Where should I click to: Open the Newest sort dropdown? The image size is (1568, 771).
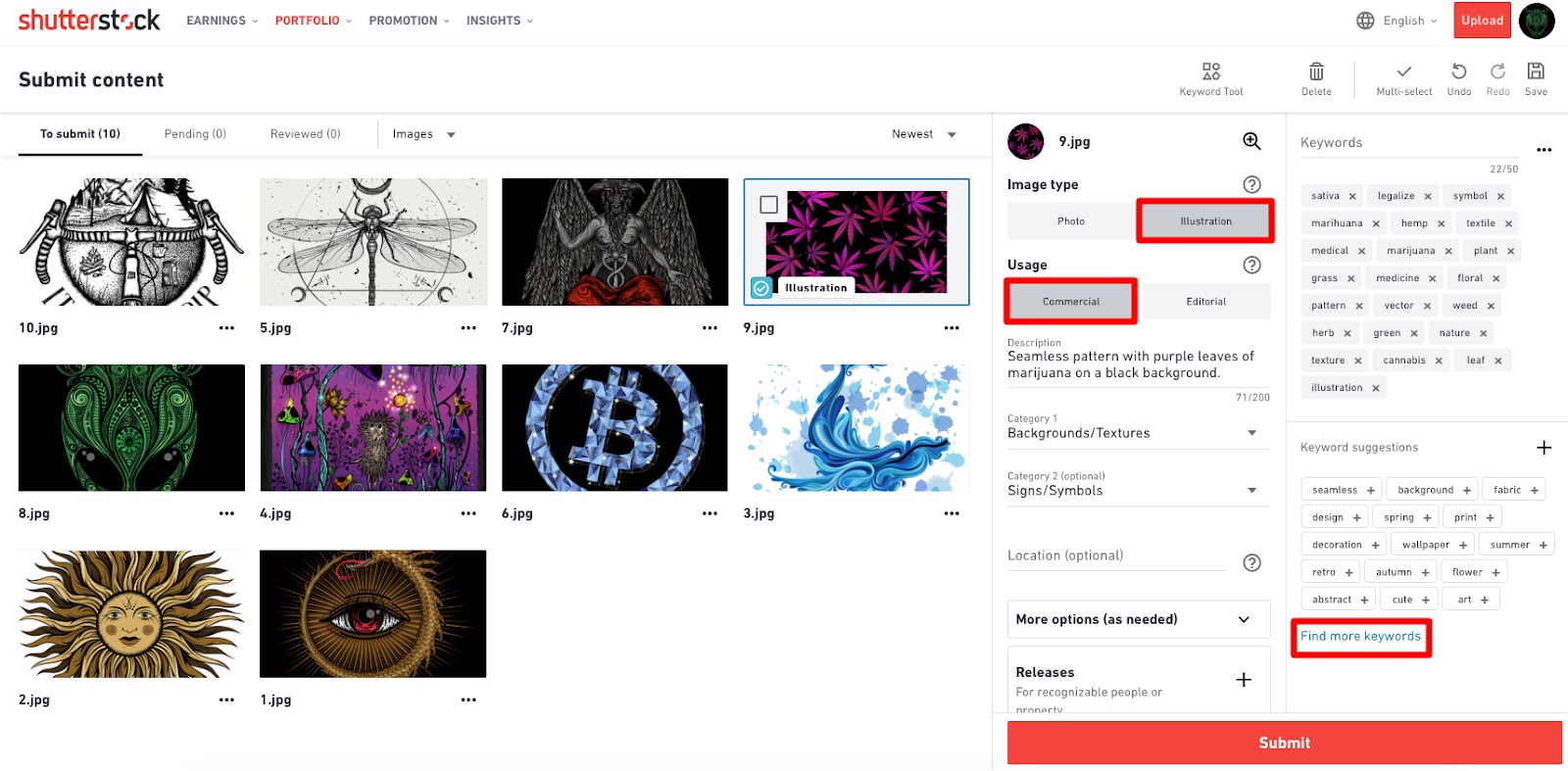coord(923,134)
